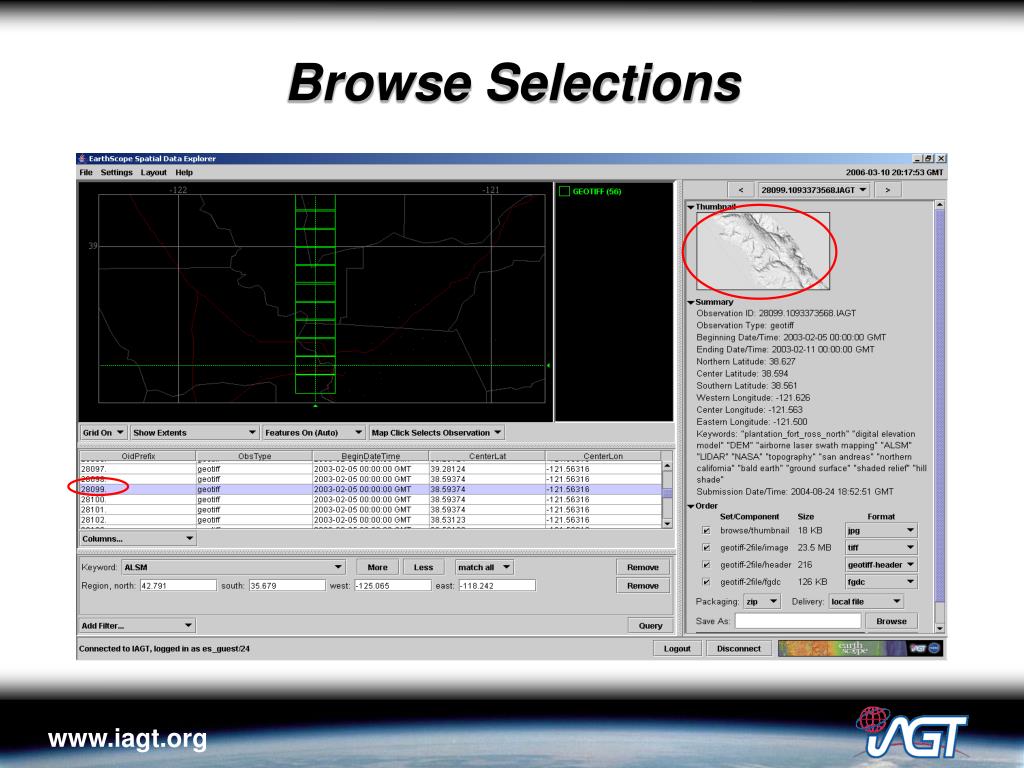Click Remove beside the Keyword filter

click(643, 567)
